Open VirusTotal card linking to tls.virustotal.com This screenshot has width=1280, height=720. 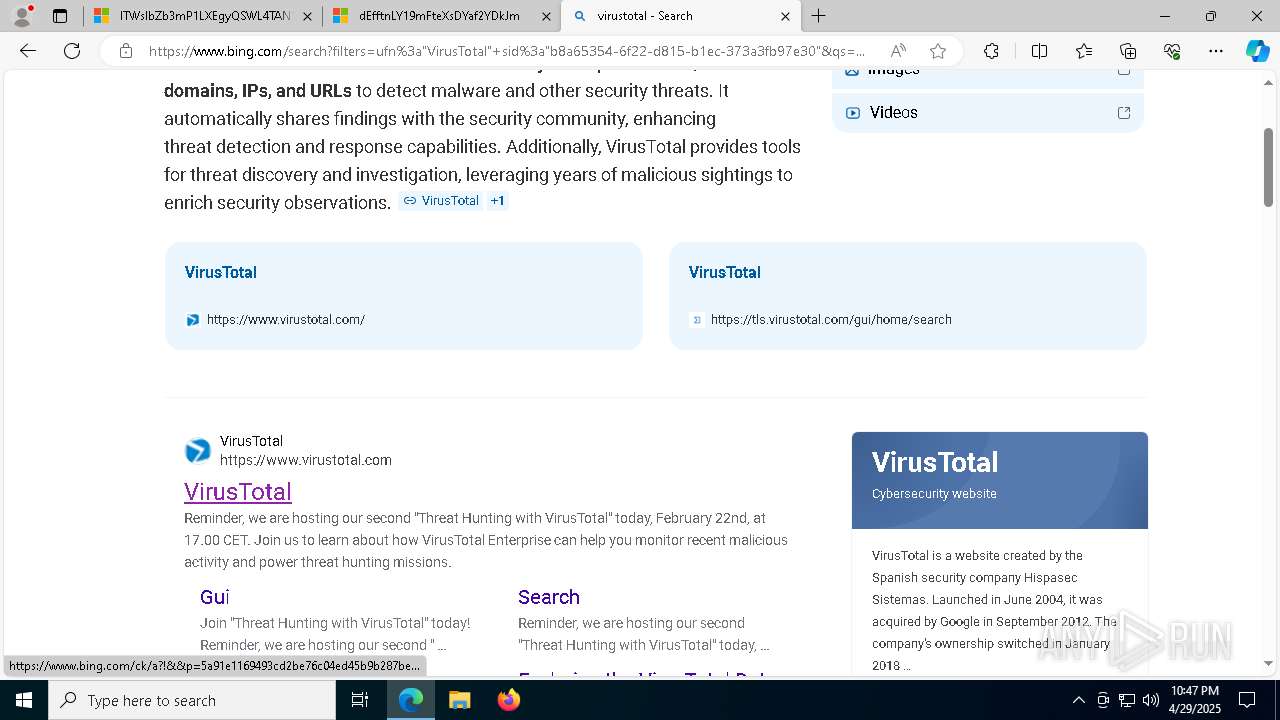tap(907, 296)
